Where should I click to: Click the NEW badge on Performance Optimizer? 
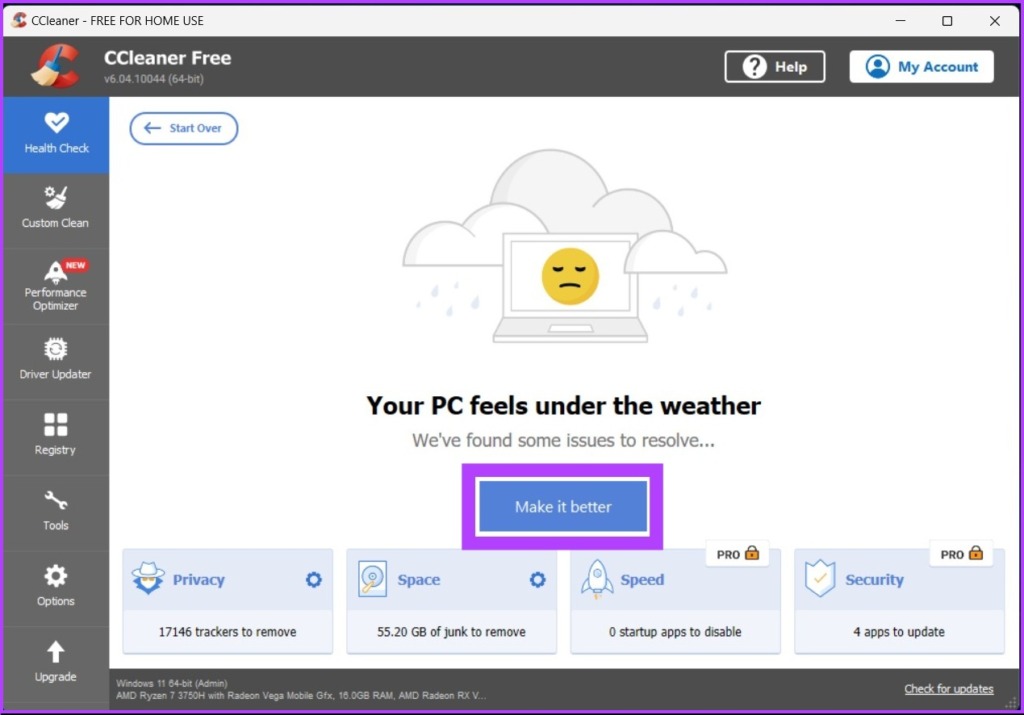pos(75,265)
